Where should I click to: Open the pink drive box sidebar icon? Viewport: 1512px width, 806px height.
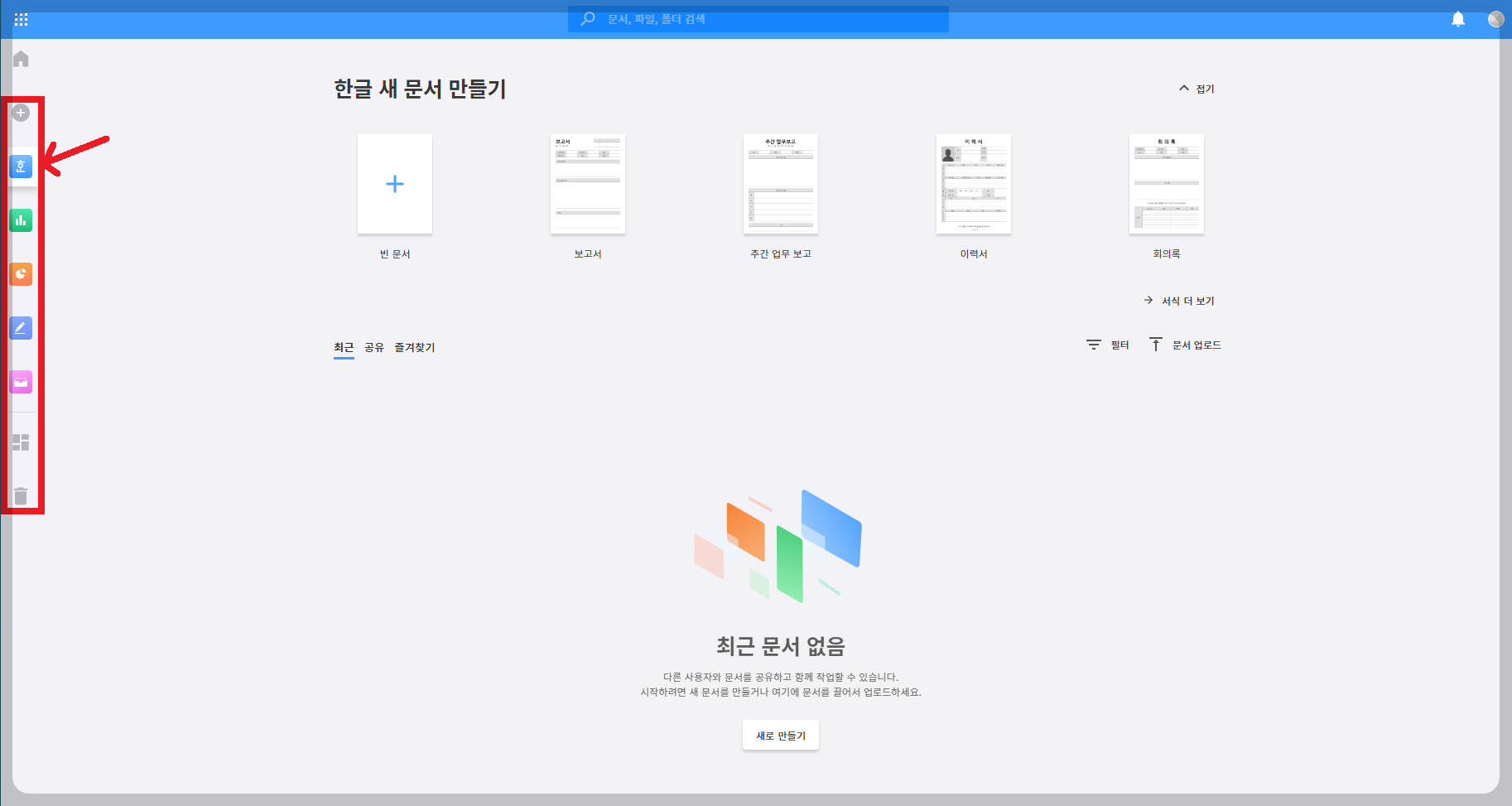pos(21,382)
